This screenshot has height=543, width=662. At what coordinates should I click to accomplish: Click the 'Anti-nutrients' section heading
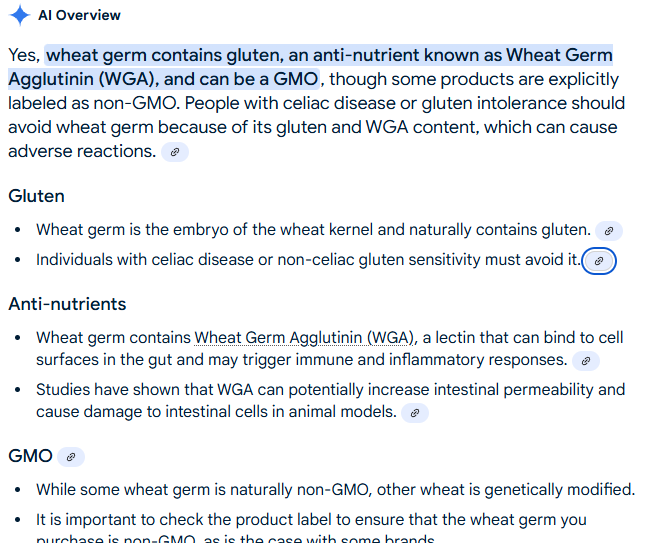click(x=67, y=304)
